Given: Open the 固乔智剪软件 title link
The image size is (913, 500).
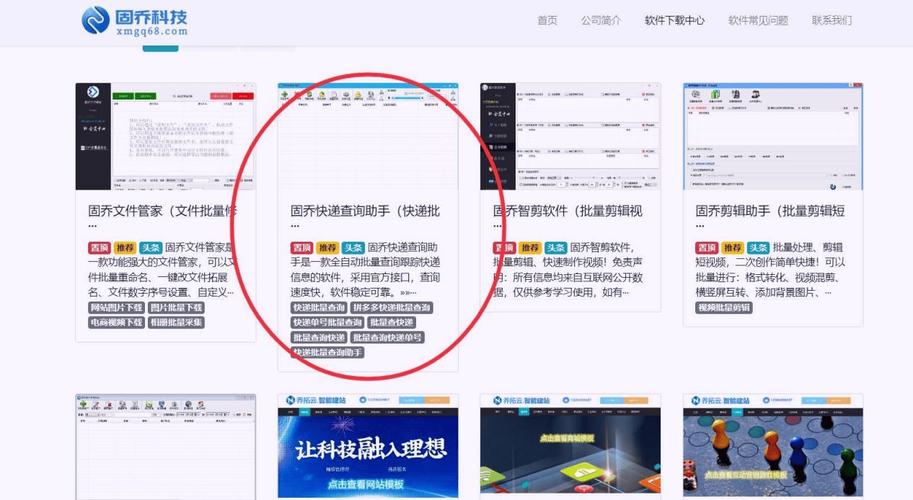Looking at the screenshot, I should point(567,211).
